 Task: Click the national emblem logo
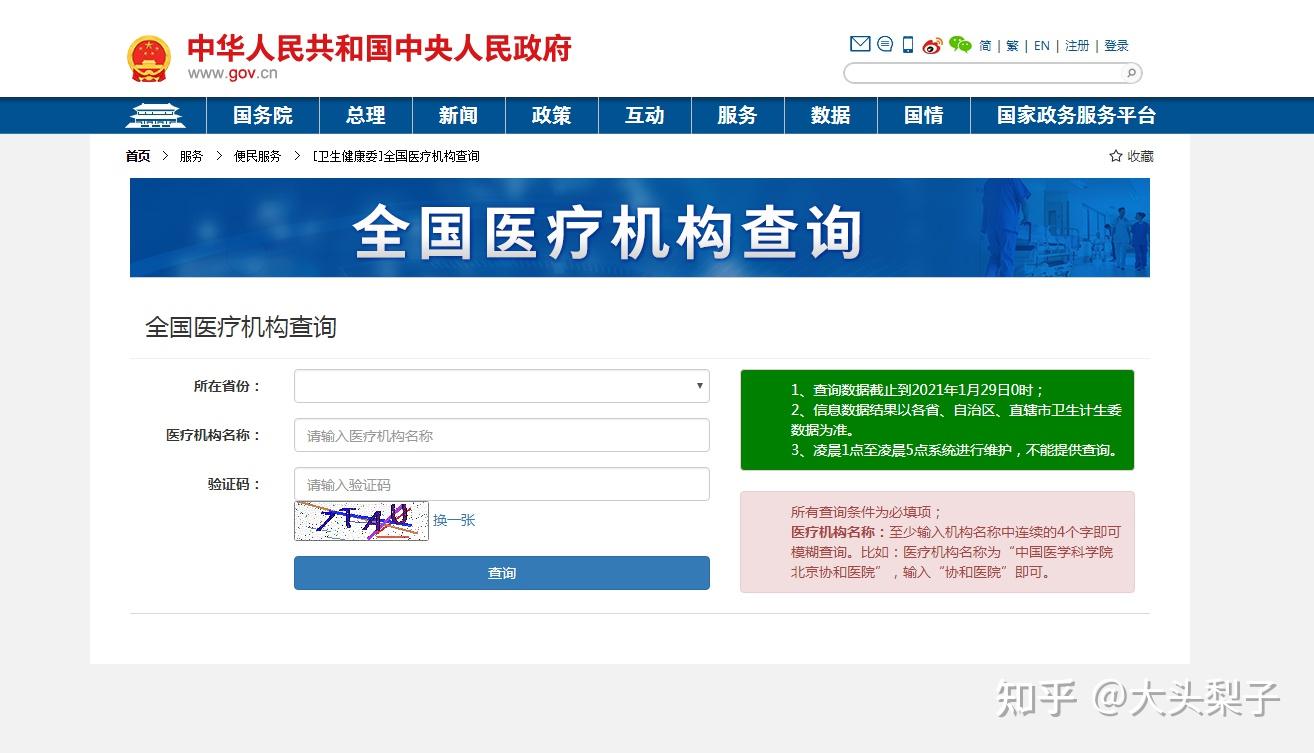click(149, 59)
